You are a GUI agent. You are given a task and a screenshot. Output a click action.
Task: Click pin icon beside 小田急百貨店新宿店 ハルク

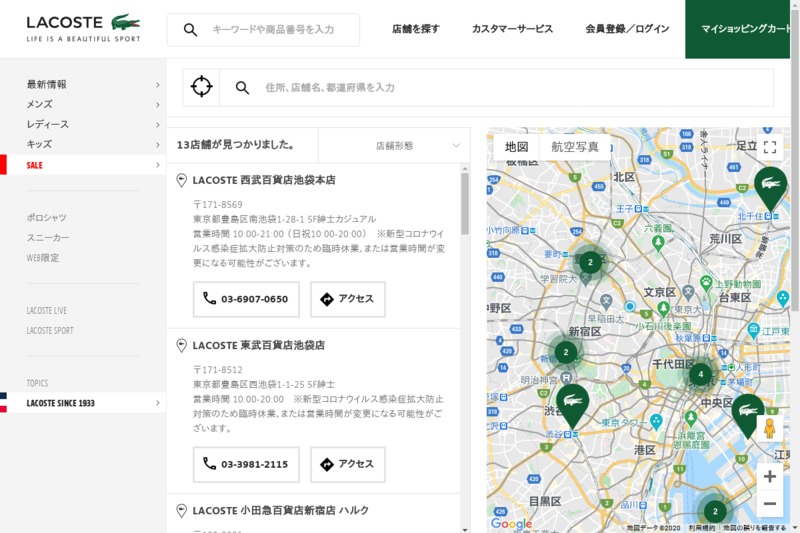181,511
